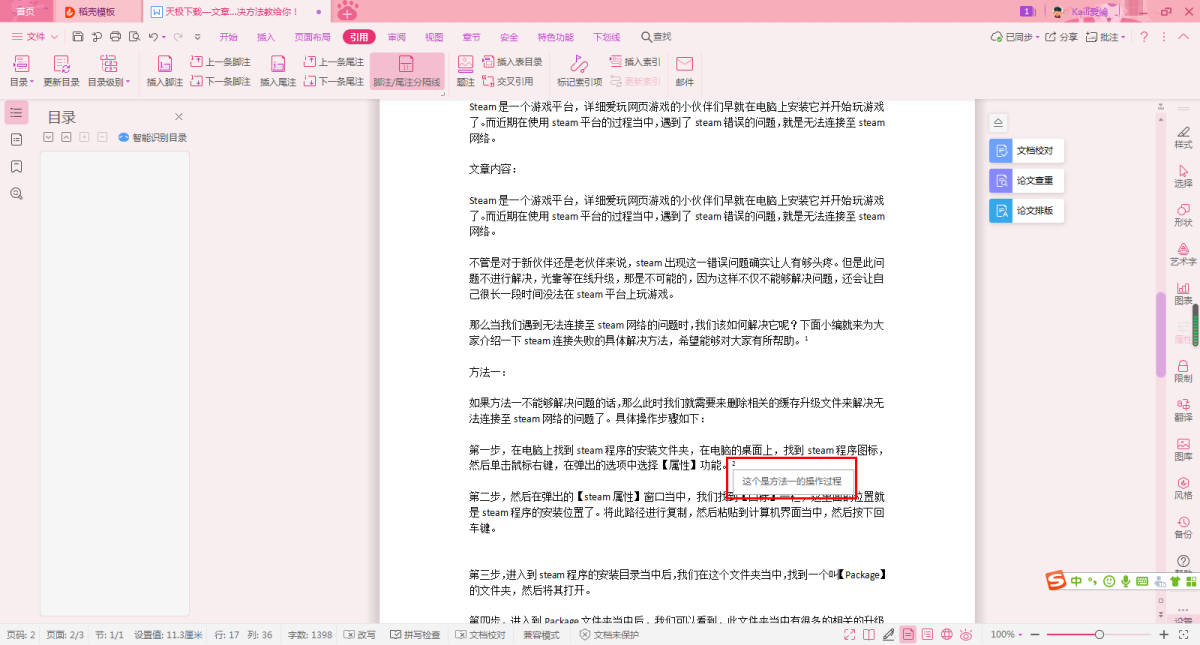Viewport: 1200px width, 645px height.
Task: Switch to the 页面布局 ribbon tab
Action: pos(312,37)
